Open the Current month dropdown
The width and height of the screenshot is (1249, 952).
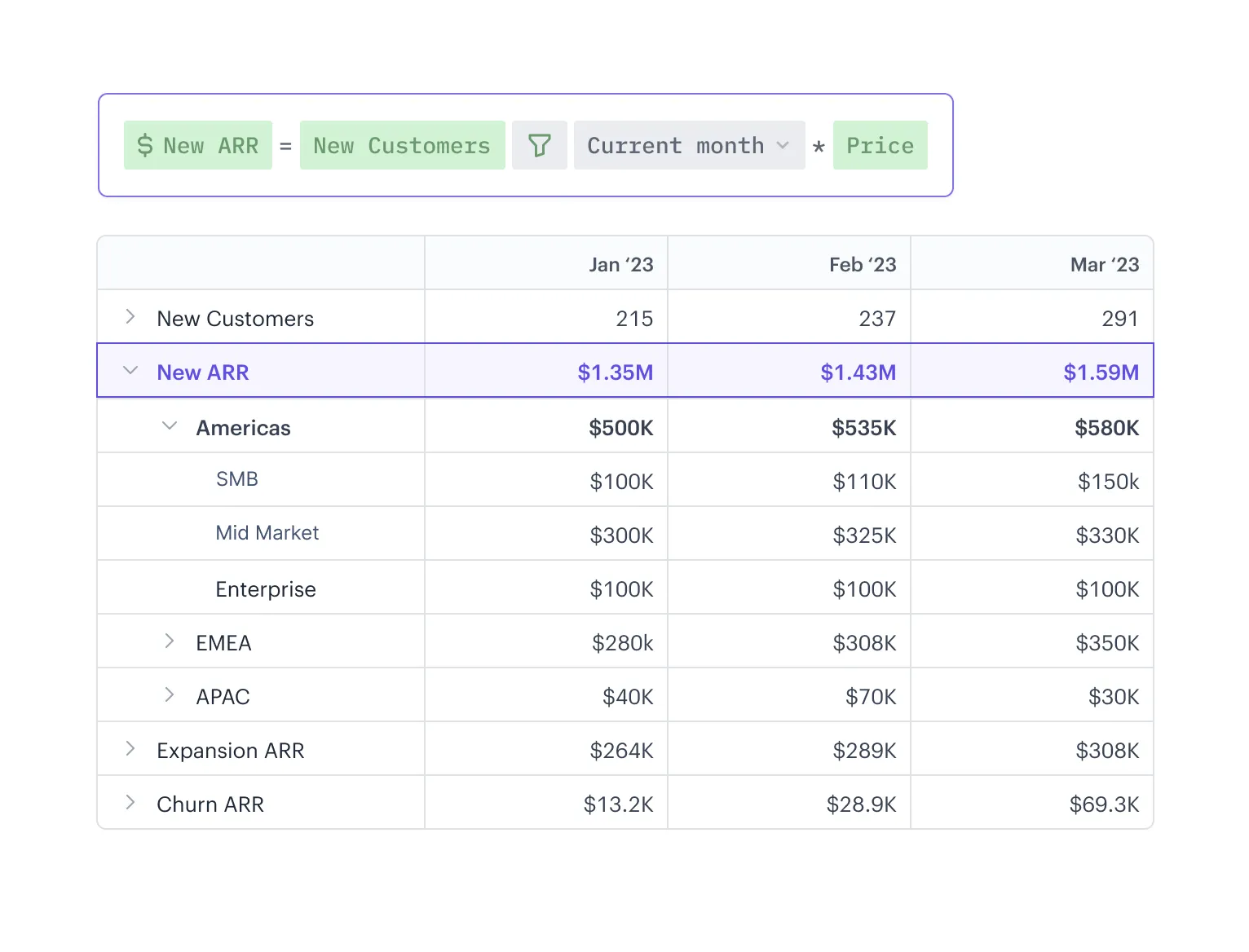point(689,145)
